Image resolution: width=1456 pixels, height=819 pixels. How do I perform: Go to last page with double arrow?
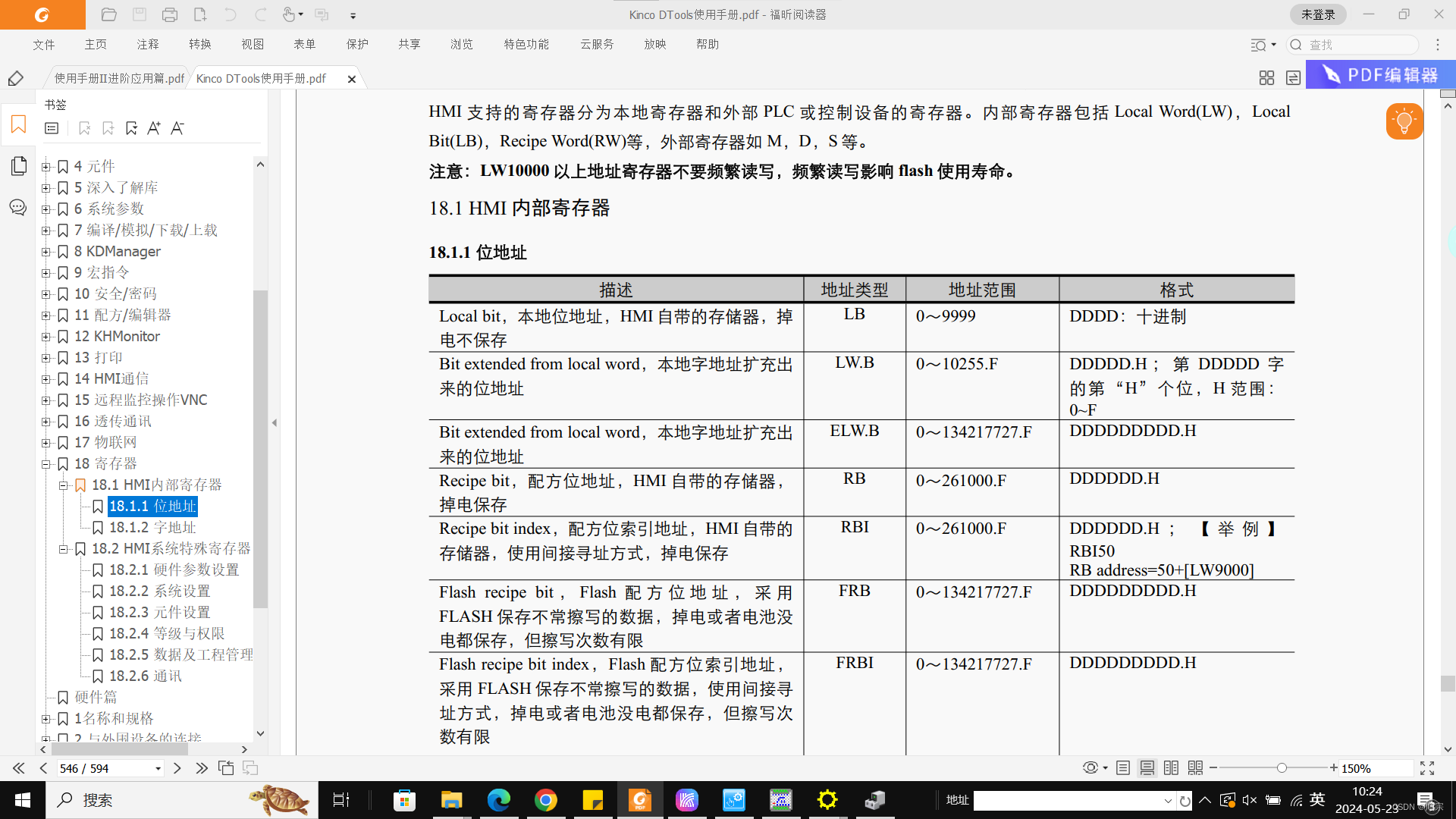pyautogui.click(x=201, y=768)
